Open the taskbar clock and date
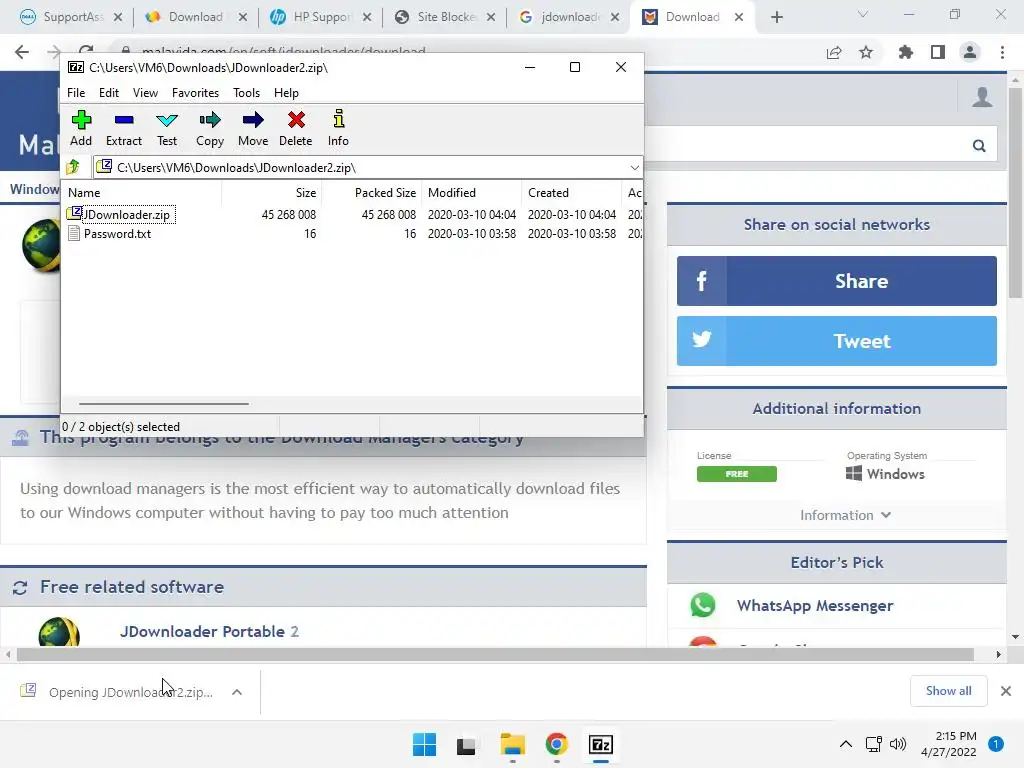Image resolution: width=1024 pixels, height=768 pixels. [949, 744]
